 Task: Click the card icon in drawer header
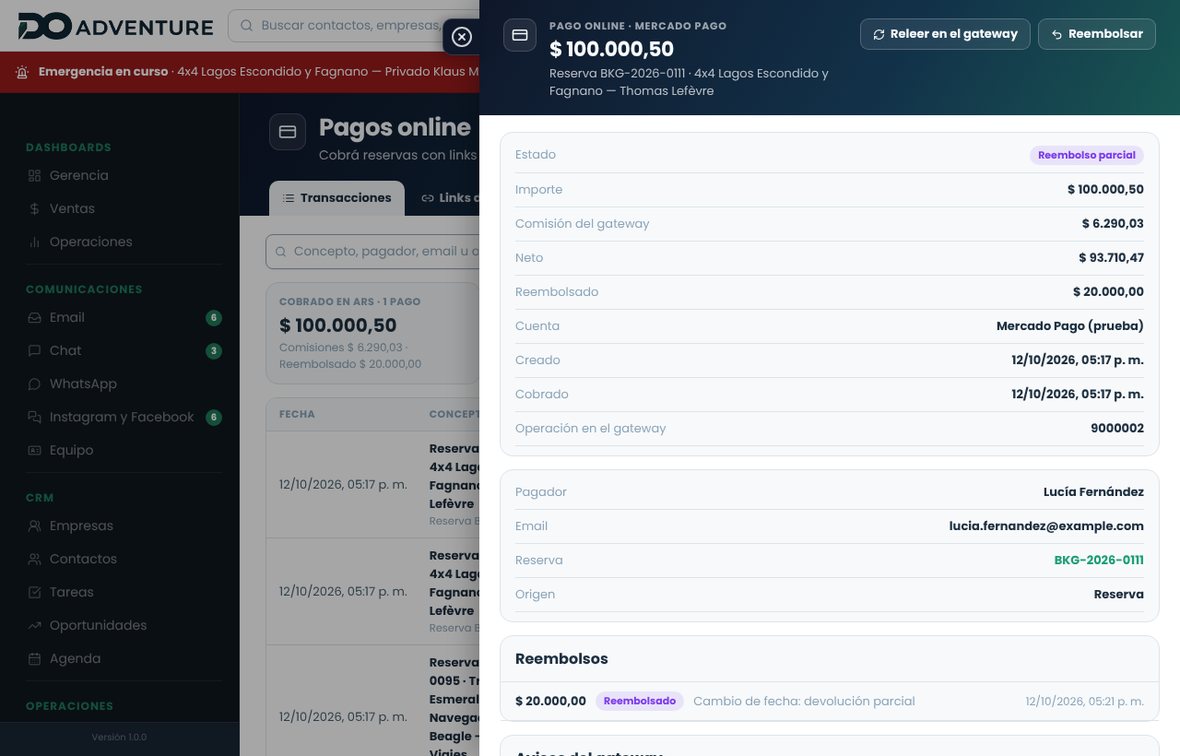tap(519, 35)
